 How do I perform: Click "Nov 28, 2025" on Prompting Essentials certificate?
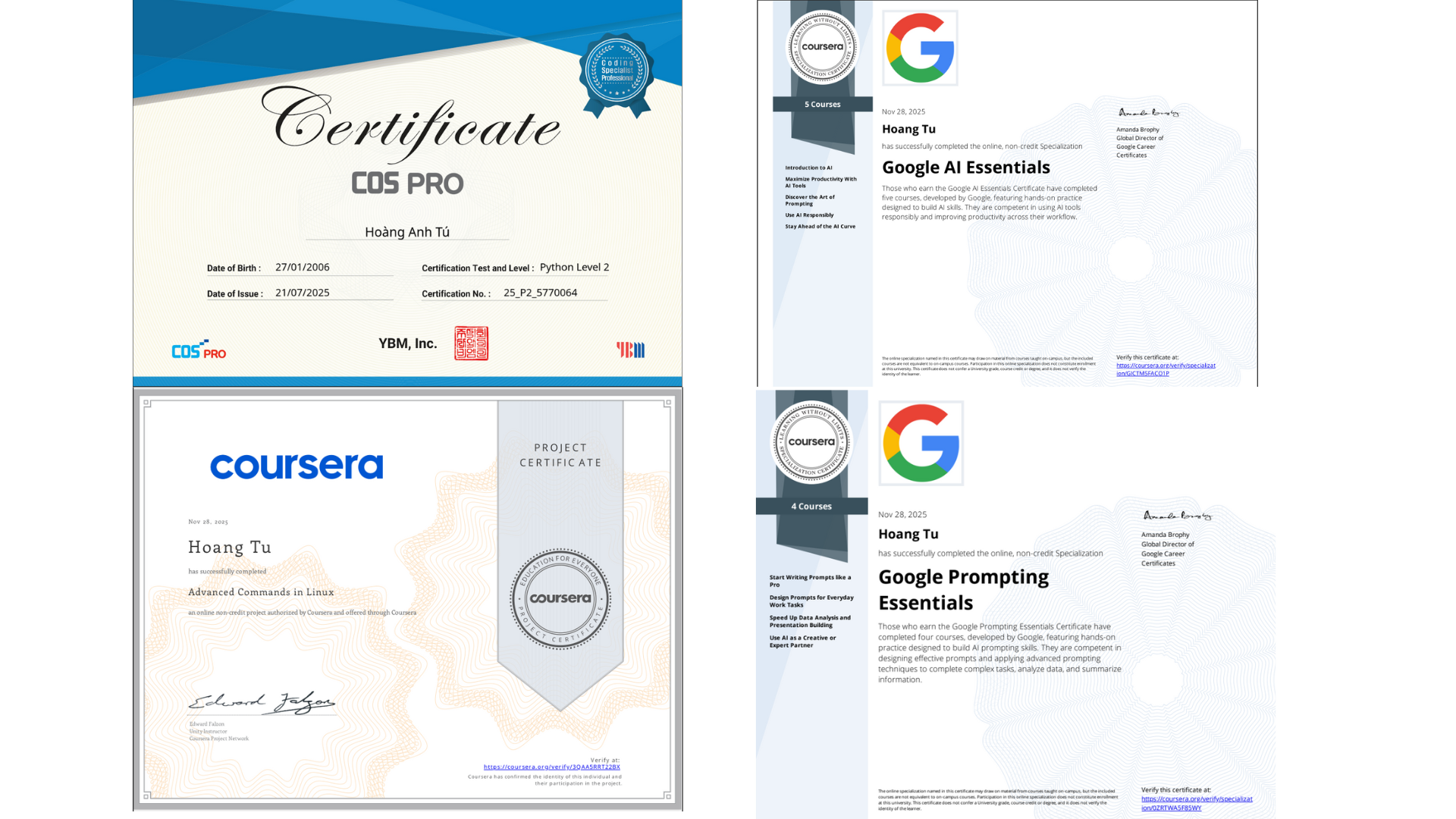(x=902, y=514)
